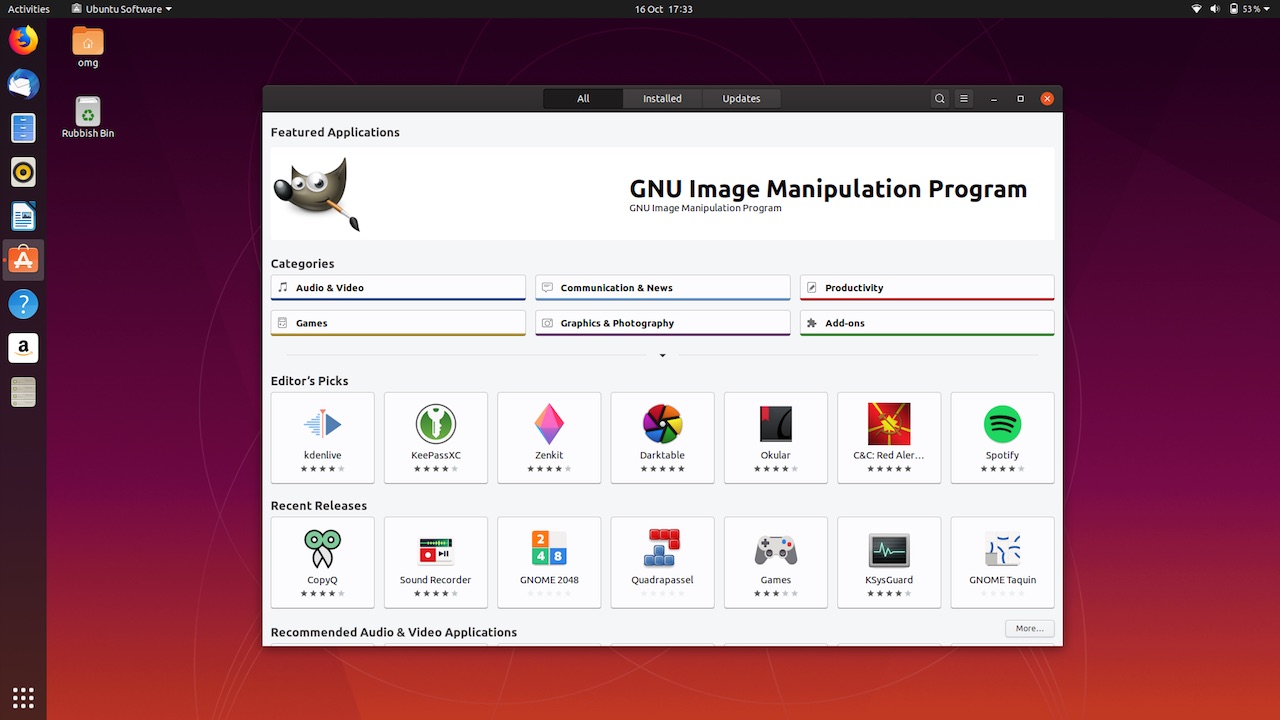Screen dimensions: 1280x720
Task: Open the KeePassXC app from Editor's Picks
Action: coord(435,437)
